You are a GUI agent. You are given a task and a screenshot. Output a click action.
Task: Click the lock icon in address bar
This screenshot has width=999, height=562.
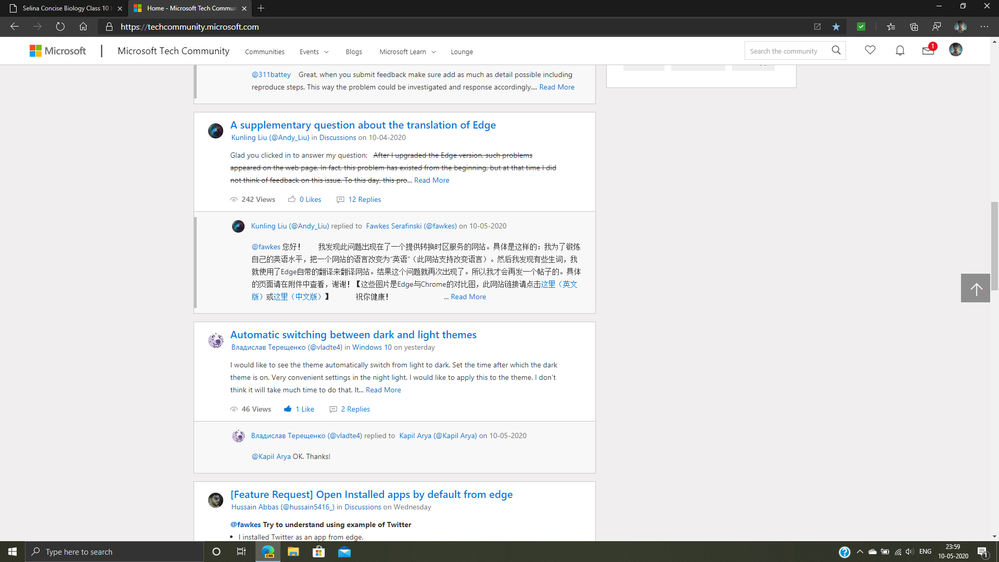(109, 27)
